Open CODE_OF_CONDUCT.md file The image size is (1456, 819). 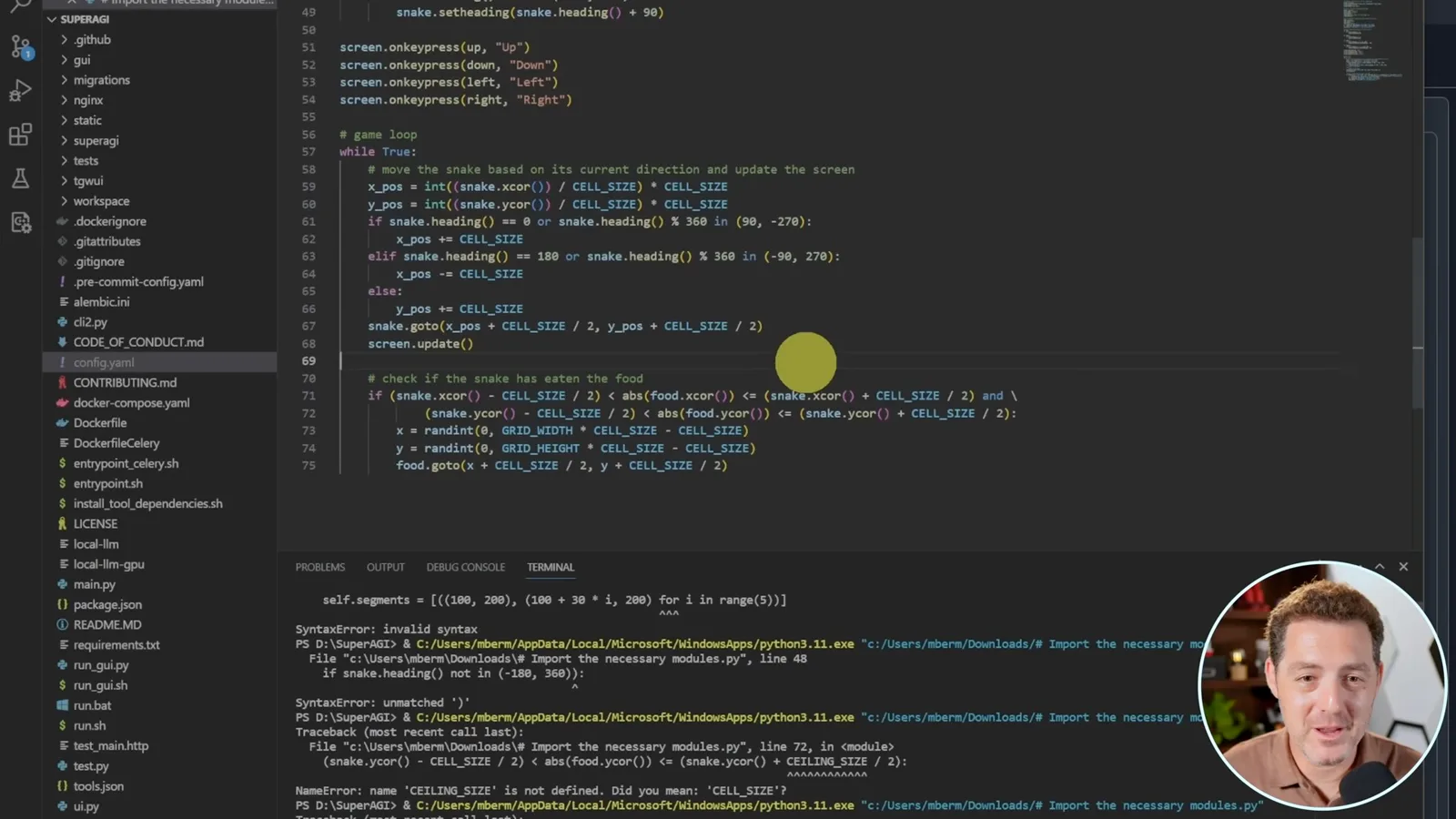138,342
